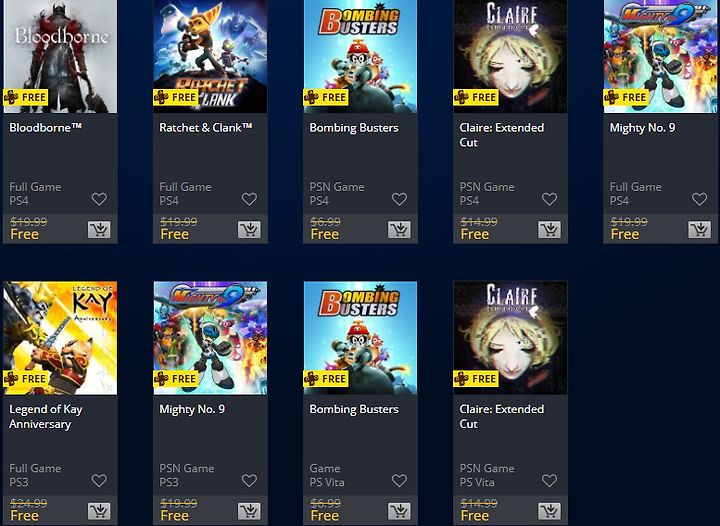Add PS4 Claire: Extended Cut to cart
This screenshot has height=526, width=720.
click(550, 229)
